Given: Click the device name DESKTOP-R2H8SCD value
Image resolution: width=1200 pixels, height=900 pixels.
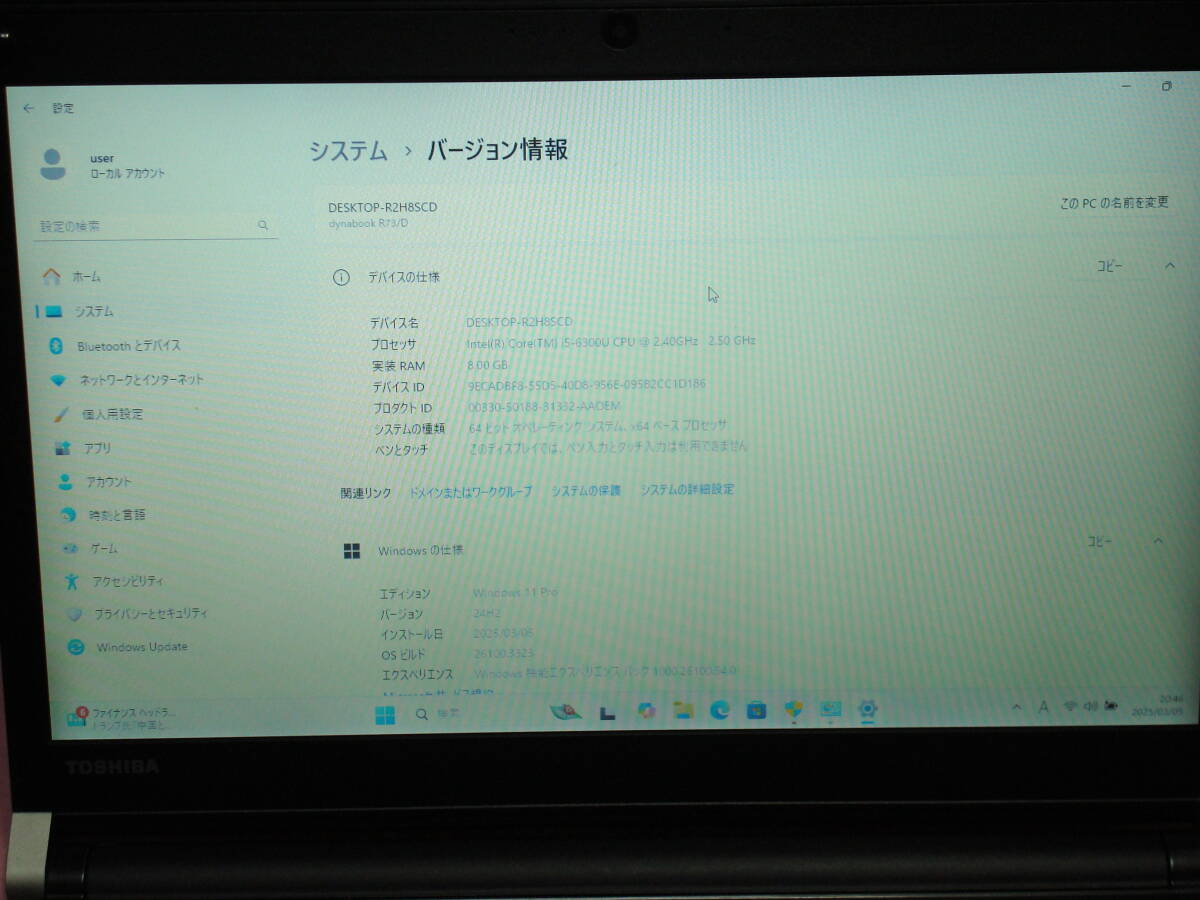Looking at the screenshot, I should pos(519,322).
